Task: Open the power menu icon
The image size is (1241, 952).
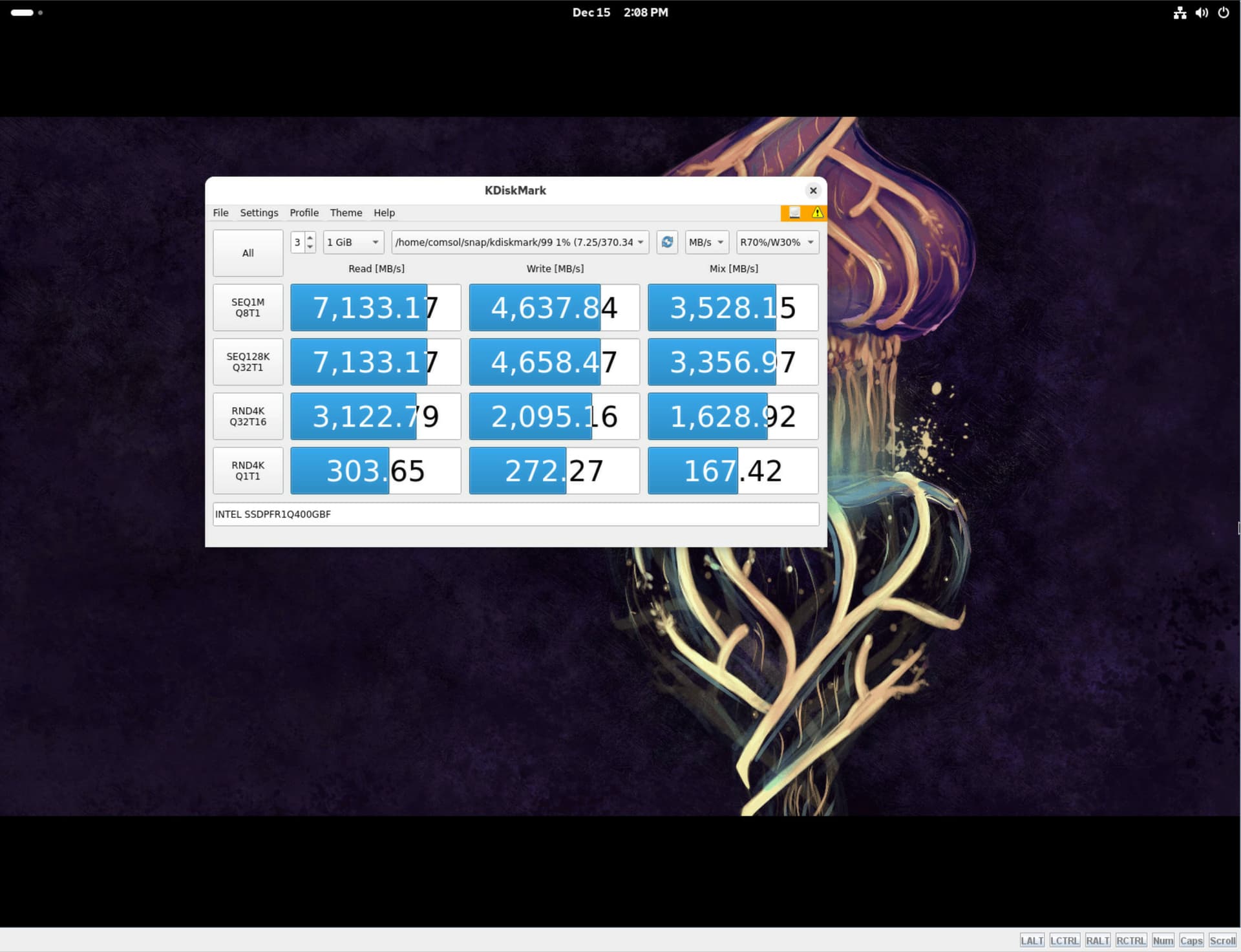Action: 1224,12
